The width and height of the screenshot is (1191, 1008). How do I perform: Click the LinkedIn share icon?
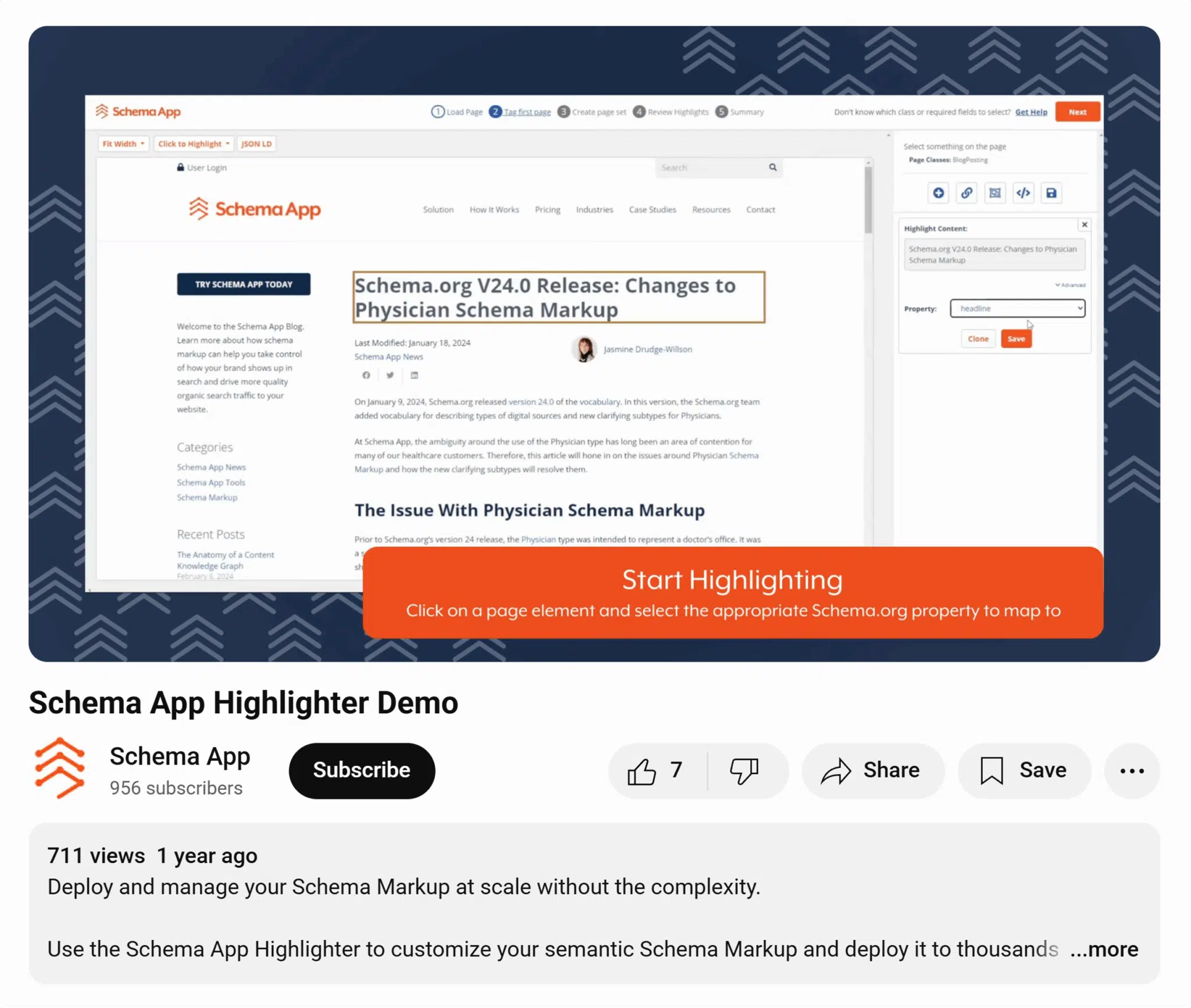414,375
